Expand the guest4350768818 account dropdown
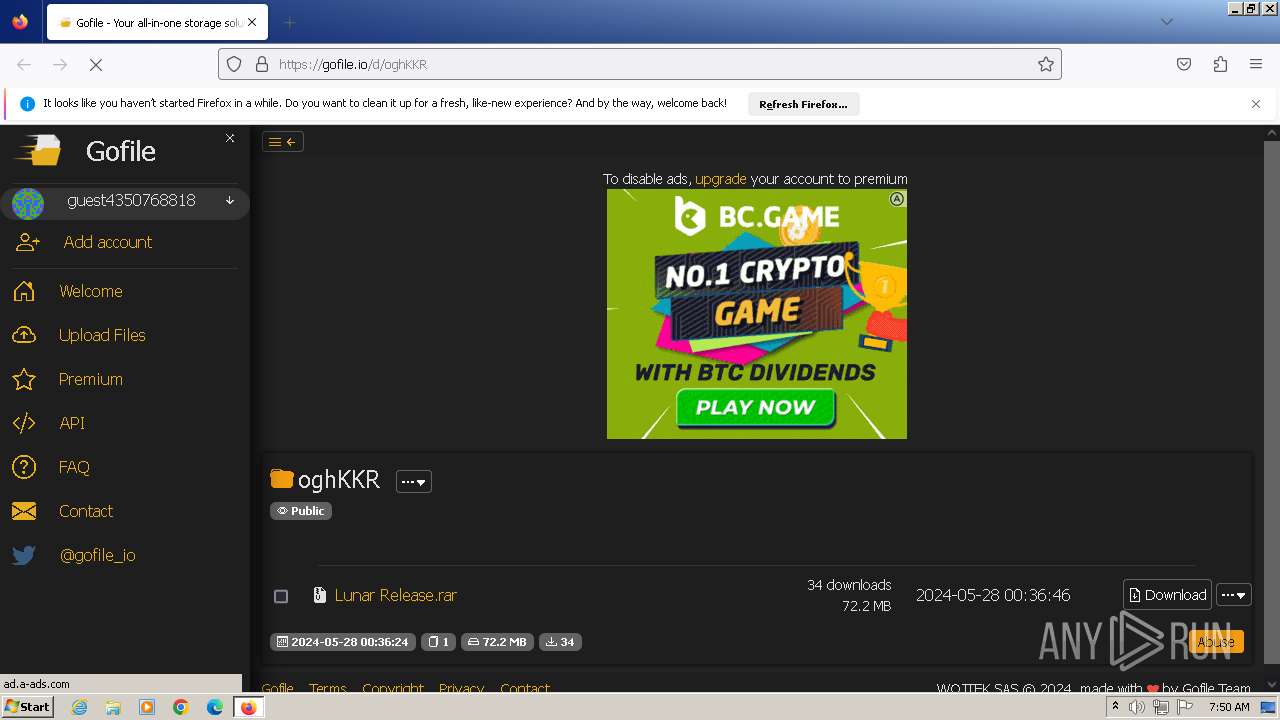 click(x=230, y=200)
